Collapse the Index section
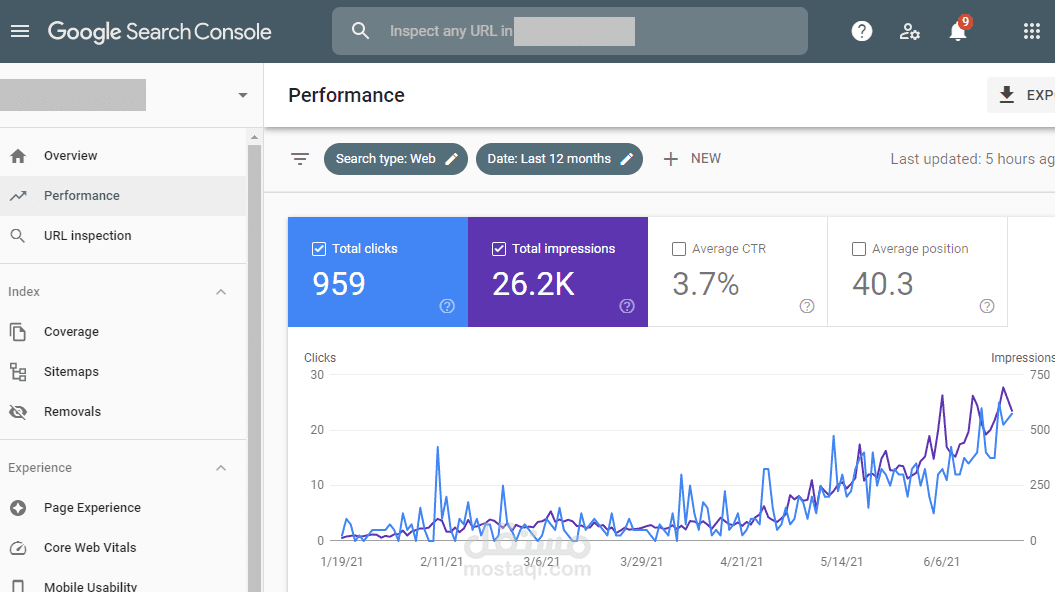Screen dimensions: 1055x592 (221, 292)
